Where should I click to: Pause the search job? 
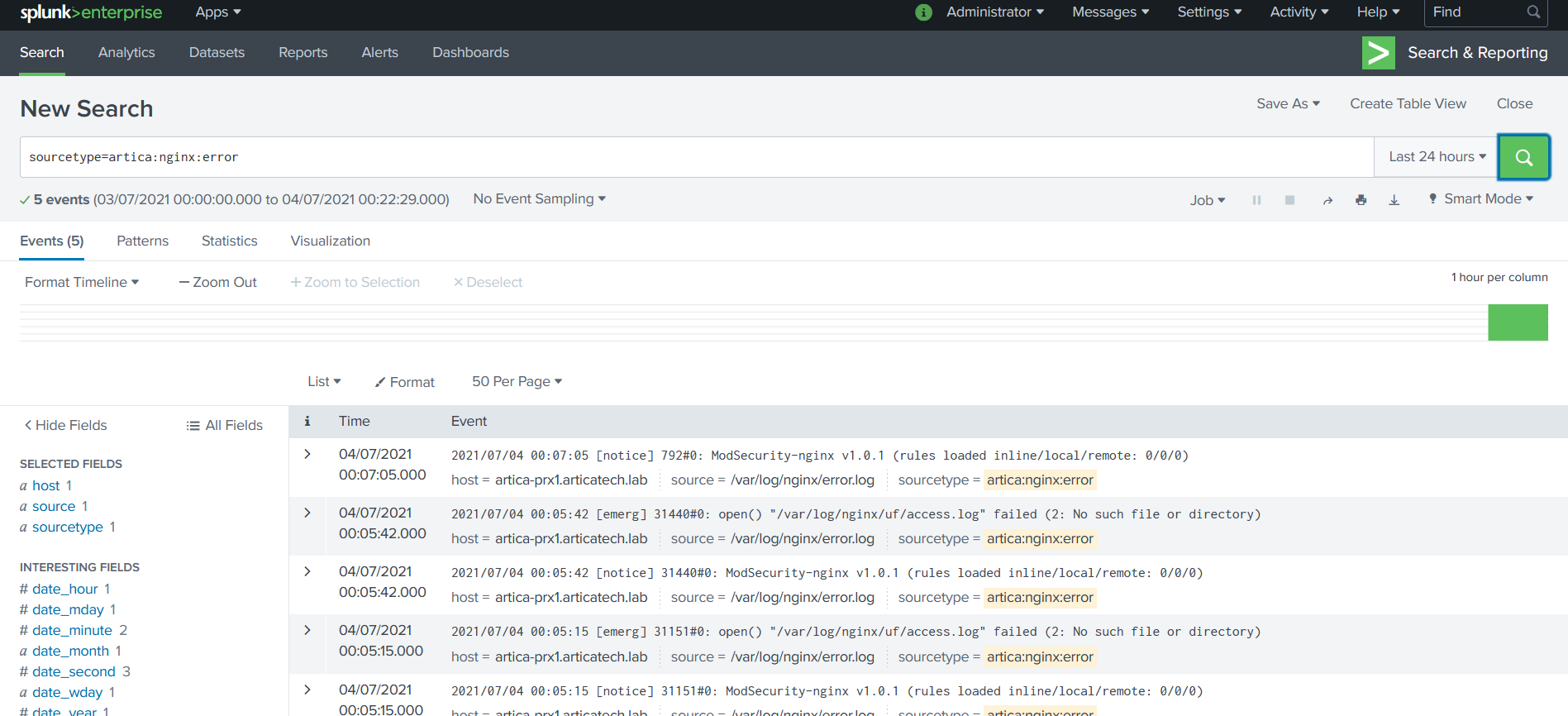coord(1256,200)
